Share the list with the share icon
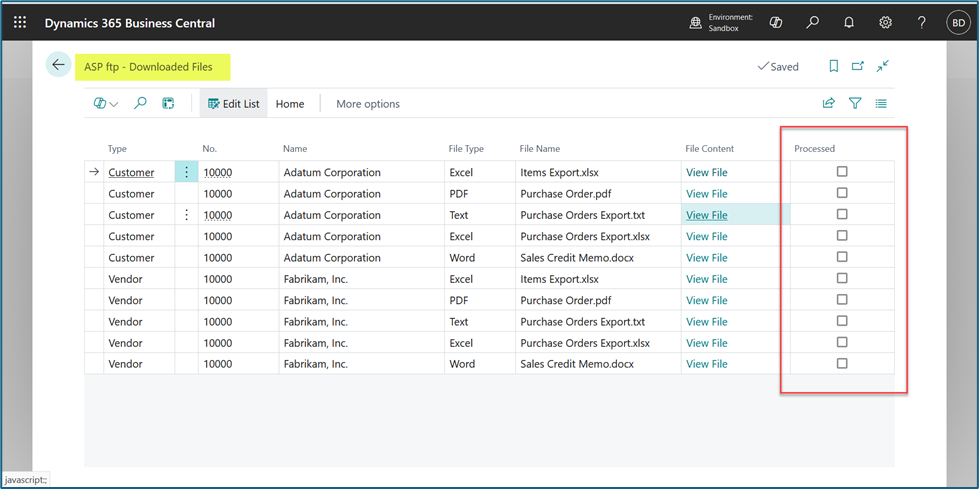This screenshot has height=489, width=979. [x=829, y=104]
